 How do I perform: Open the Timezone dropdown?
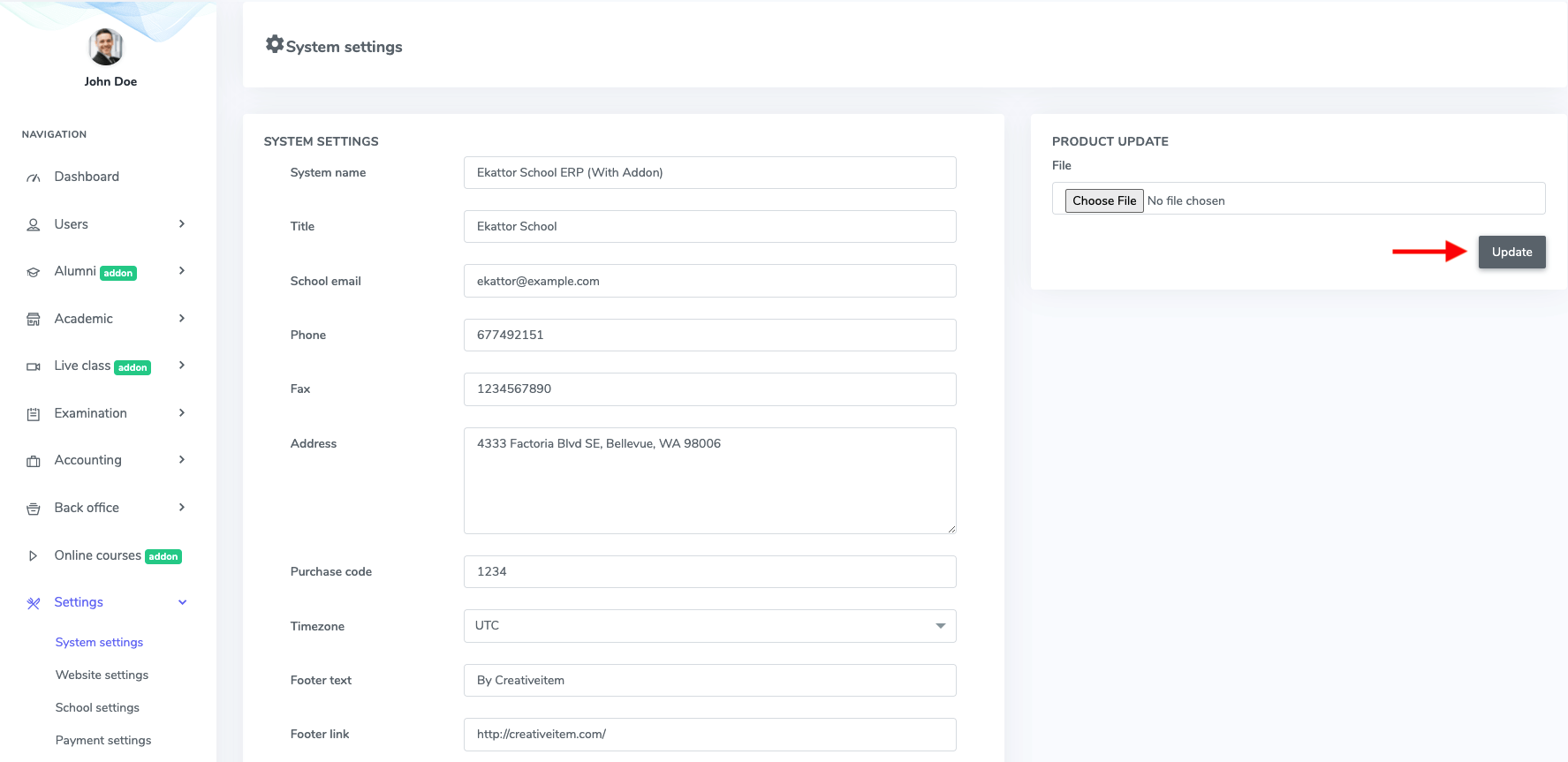coord(709,626)
